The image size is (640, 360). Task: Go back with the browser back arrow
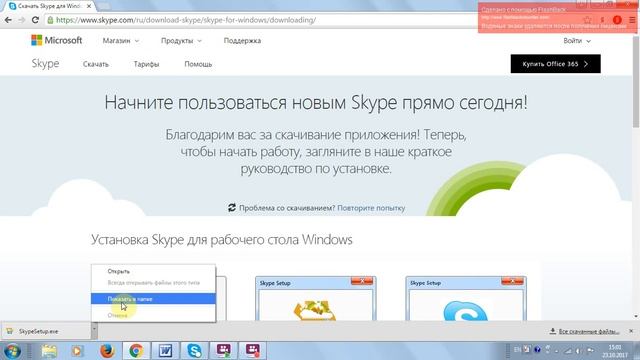point(8,20)
